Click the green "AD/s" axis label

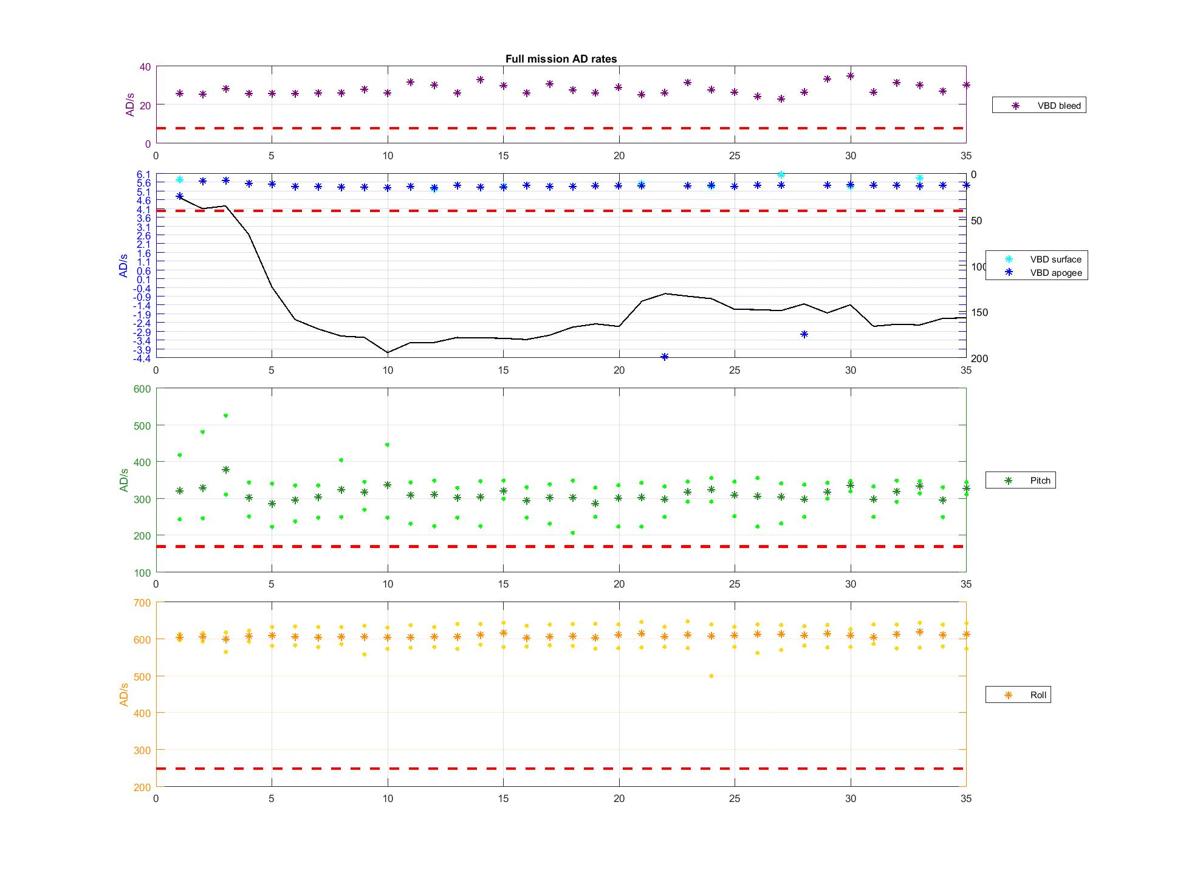(x=125, y=481)
